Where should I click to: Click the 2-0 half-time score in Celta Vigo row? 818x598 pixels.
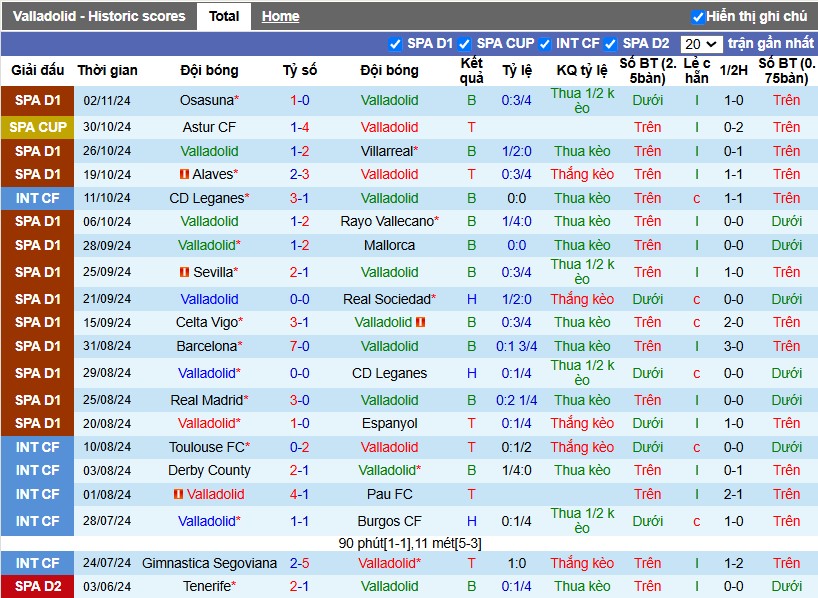[733, 322]
